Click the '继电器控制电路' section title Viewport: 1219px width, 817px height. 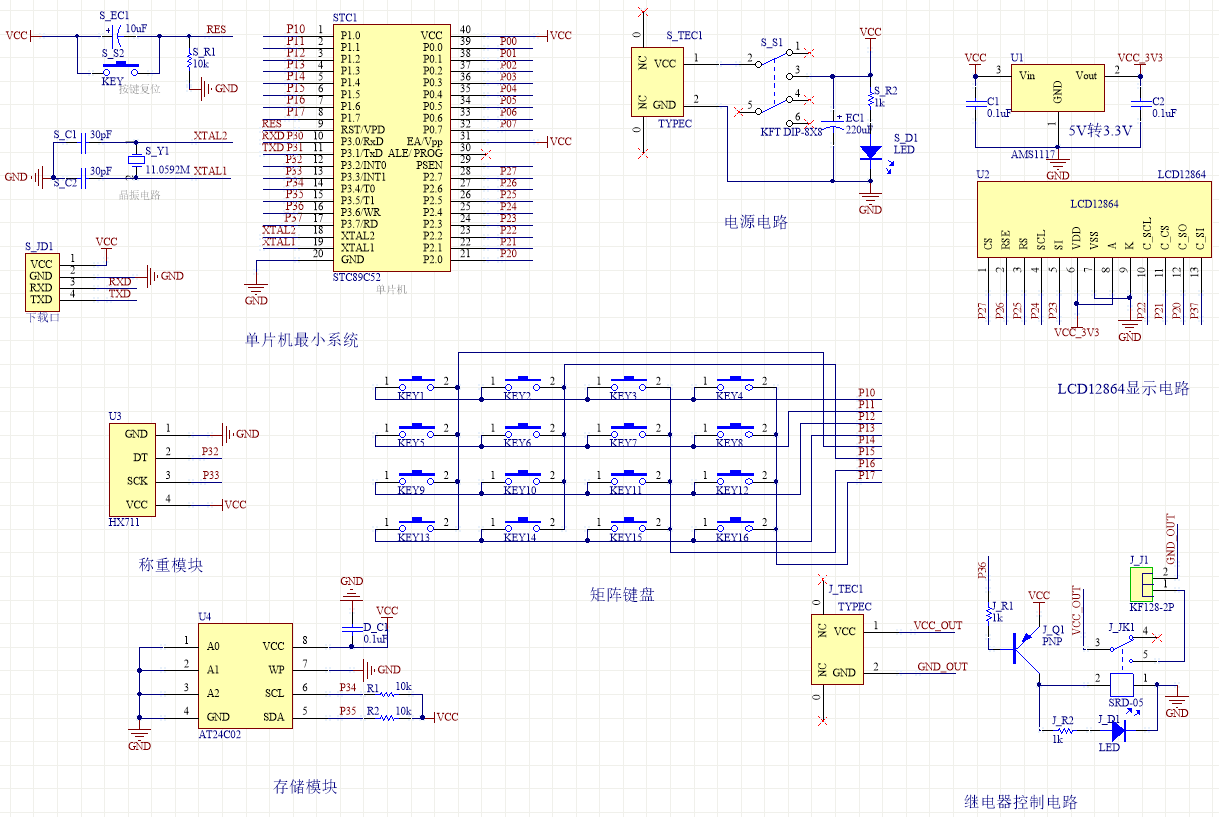pyautogui.click(x=1021, y=801)
